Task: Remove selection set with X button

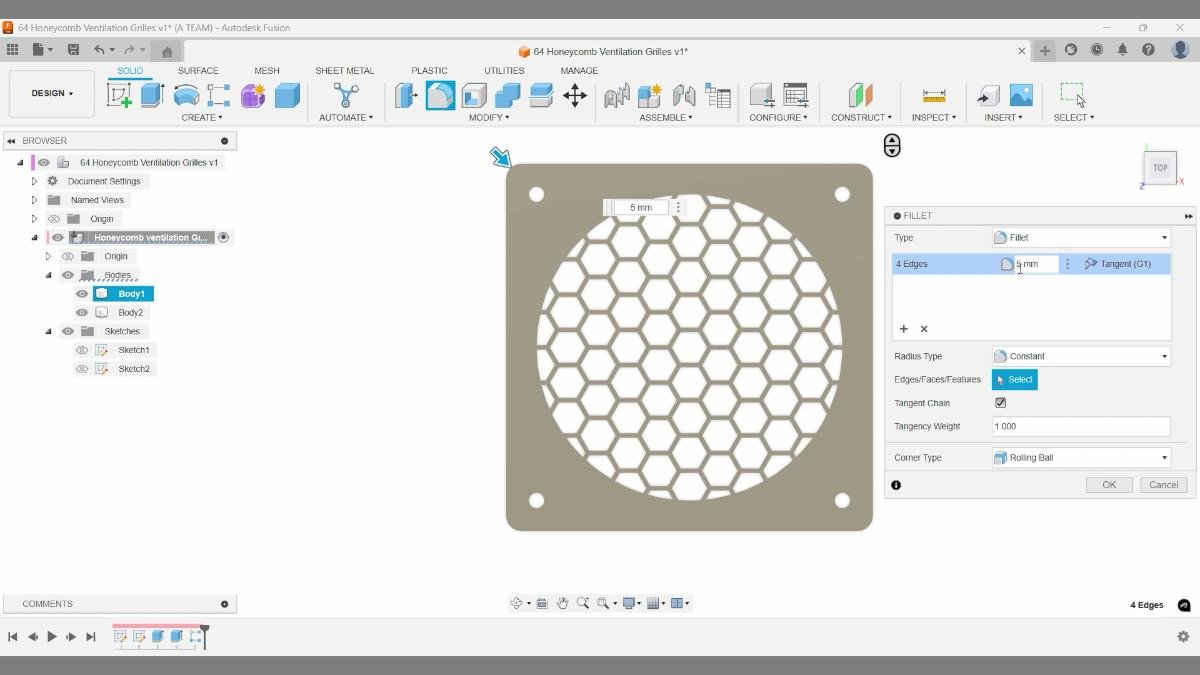Action: pyautogui.click(x=924, y=329)
